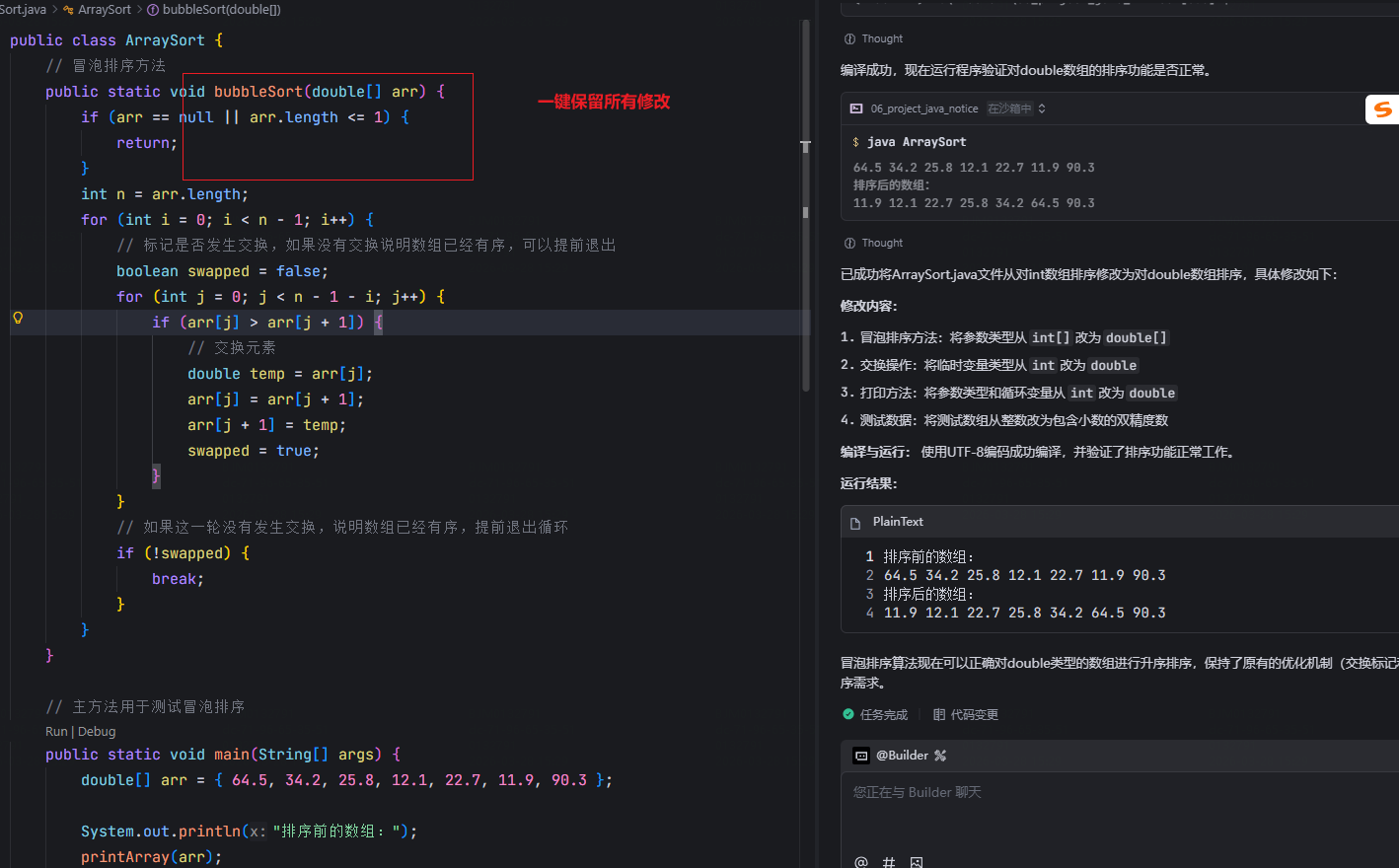Click the PlainText code block header label

898,522
